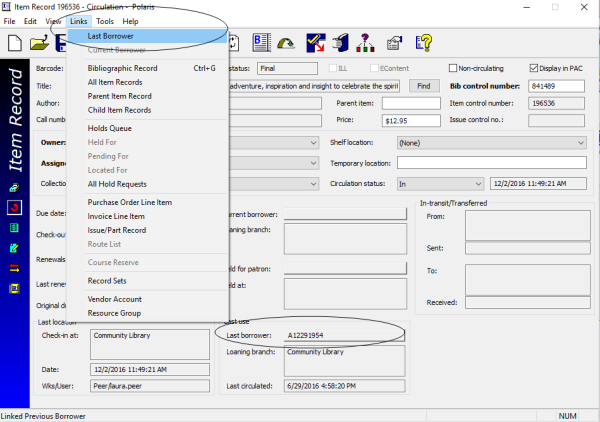
Task: Click the Linked Previous Borrower status text
Action: pyautogui.click(x=43, y=416)
